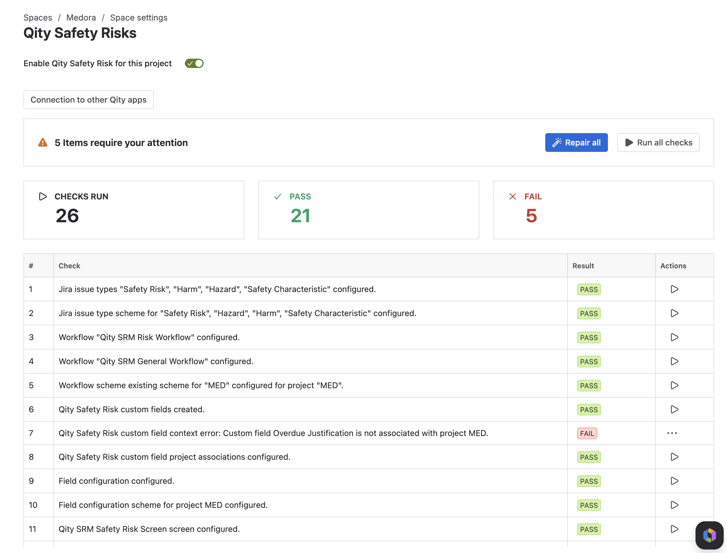Run the custom fields created check
The height and width of the screenshot is (553, 726).
pyautogui.click(x=674, y=409)
